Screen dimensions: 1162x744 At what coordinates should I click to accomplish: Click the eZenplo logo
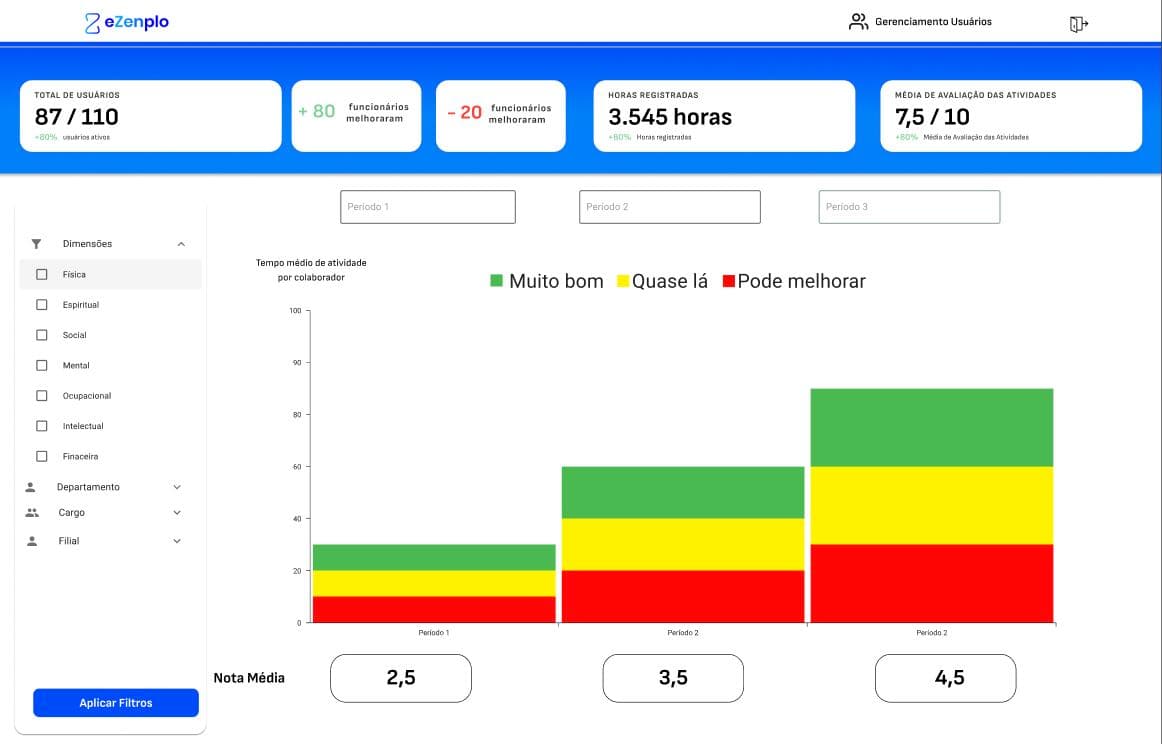click(x=127, y=22)
